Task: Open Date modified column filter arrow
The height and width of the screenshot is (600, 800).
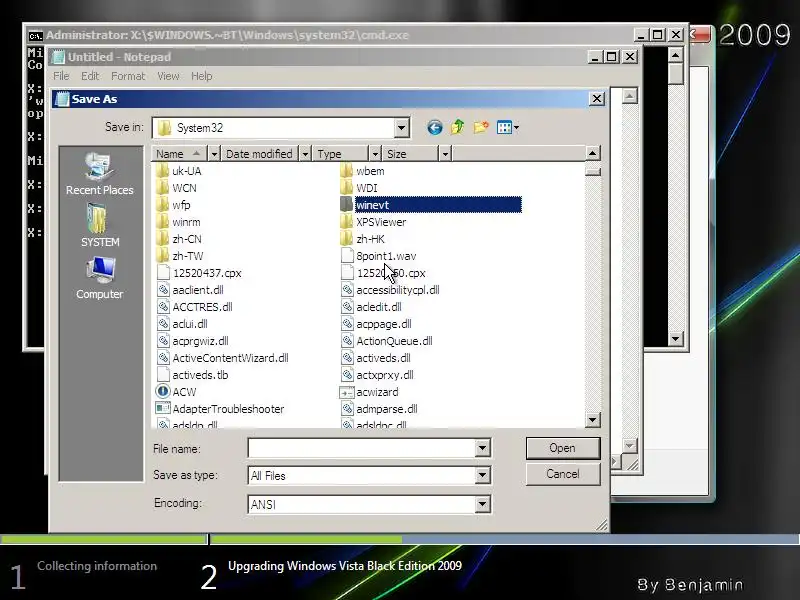Action: 305,154
